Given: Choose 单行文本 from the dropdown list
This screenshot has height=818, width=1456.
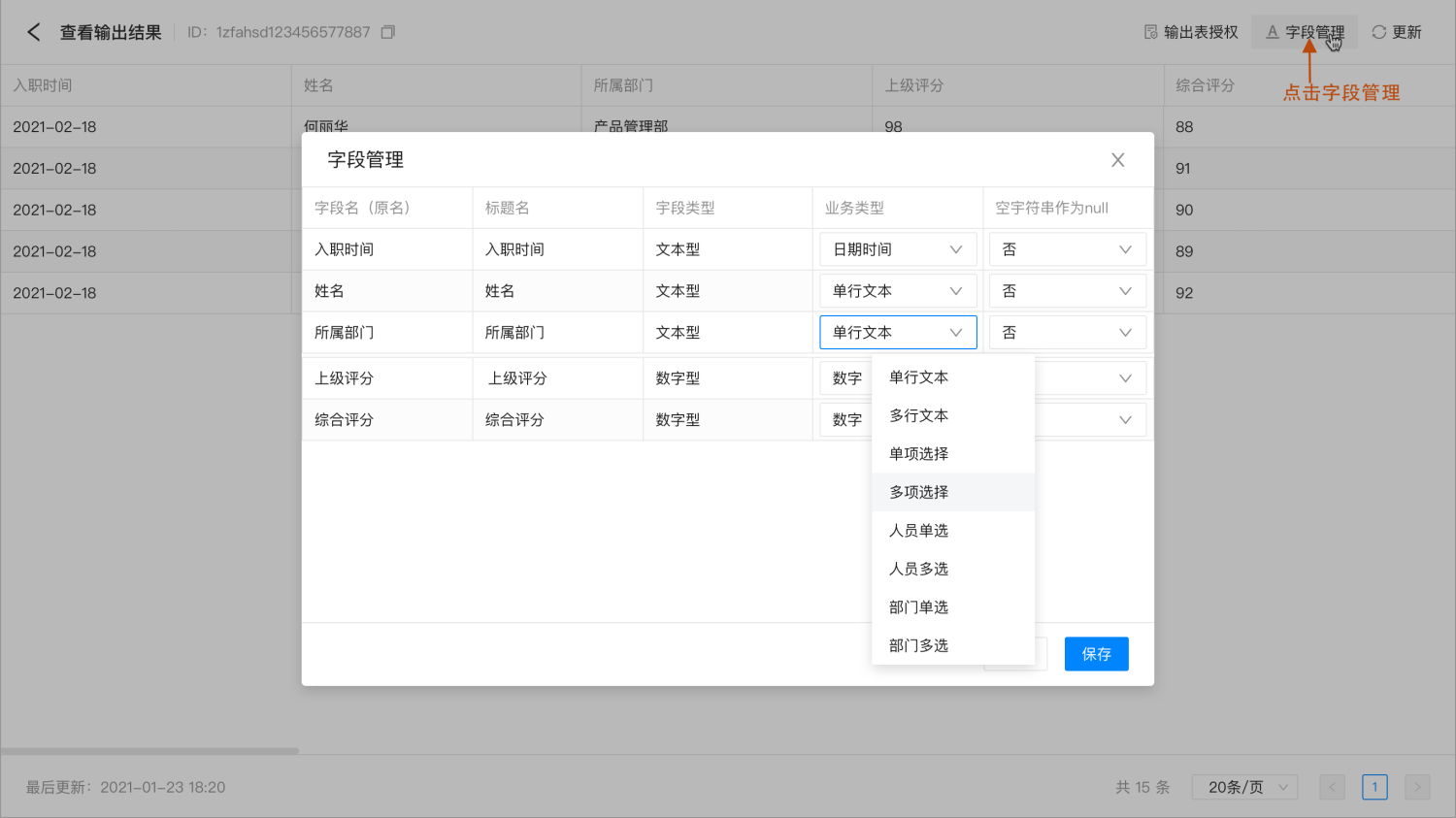Looking at the screenshot, I should tap(953, 377).
